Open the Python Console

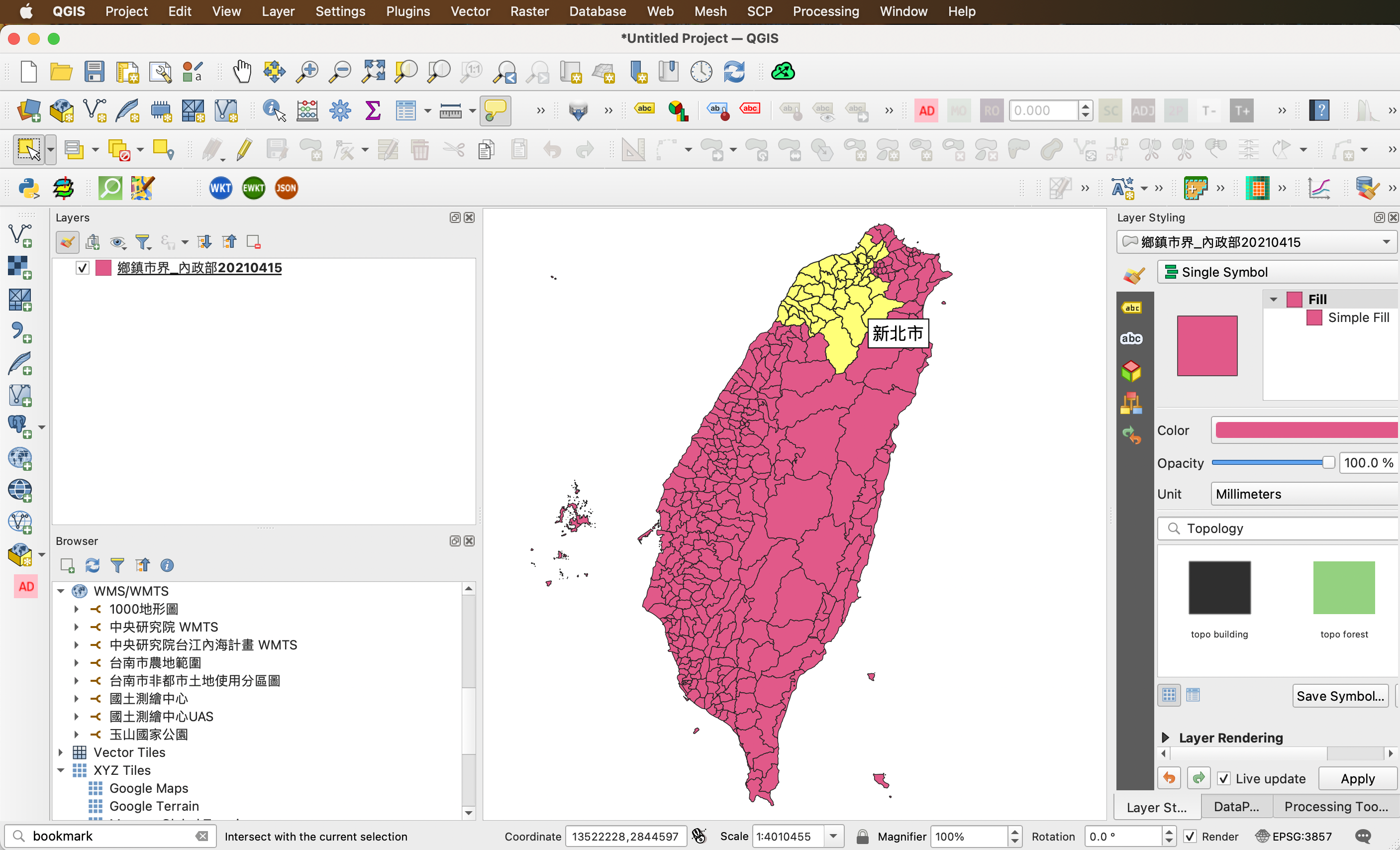point(28,188)
